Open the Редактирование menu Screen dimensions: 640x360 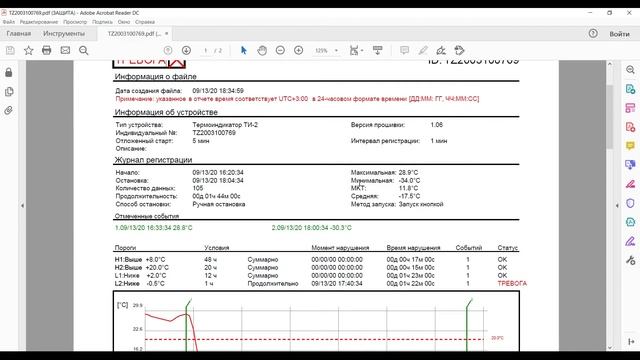click(39, 22)
